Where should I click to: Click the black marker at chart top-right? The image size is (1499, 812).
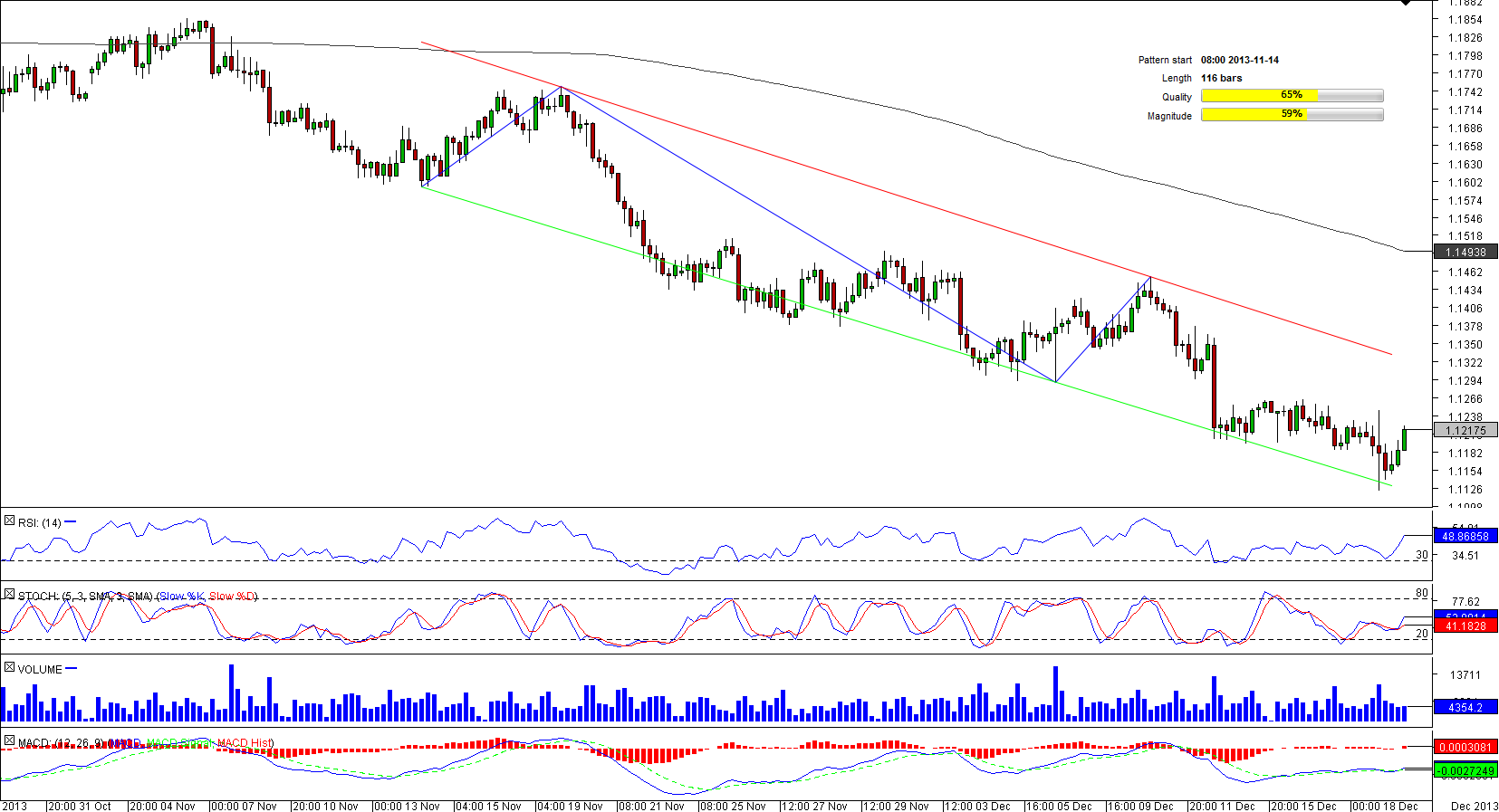1406,4
